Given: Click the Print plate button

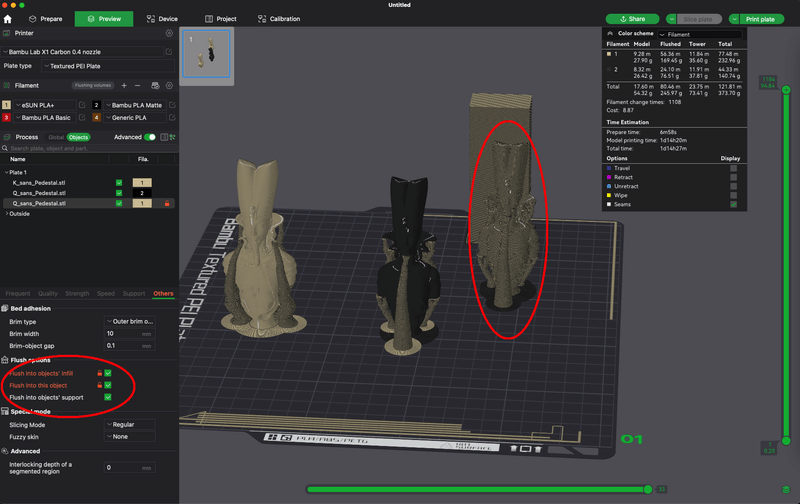Looking at the screenshot, I should point(761,19).
